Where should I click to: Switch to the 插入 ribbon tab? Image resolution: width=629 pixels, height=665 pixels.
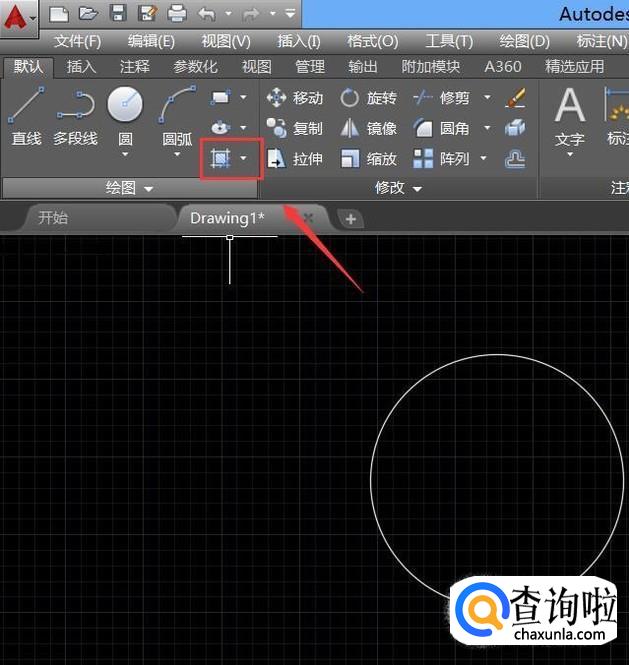pyautogui.click(x=81, y=66)
